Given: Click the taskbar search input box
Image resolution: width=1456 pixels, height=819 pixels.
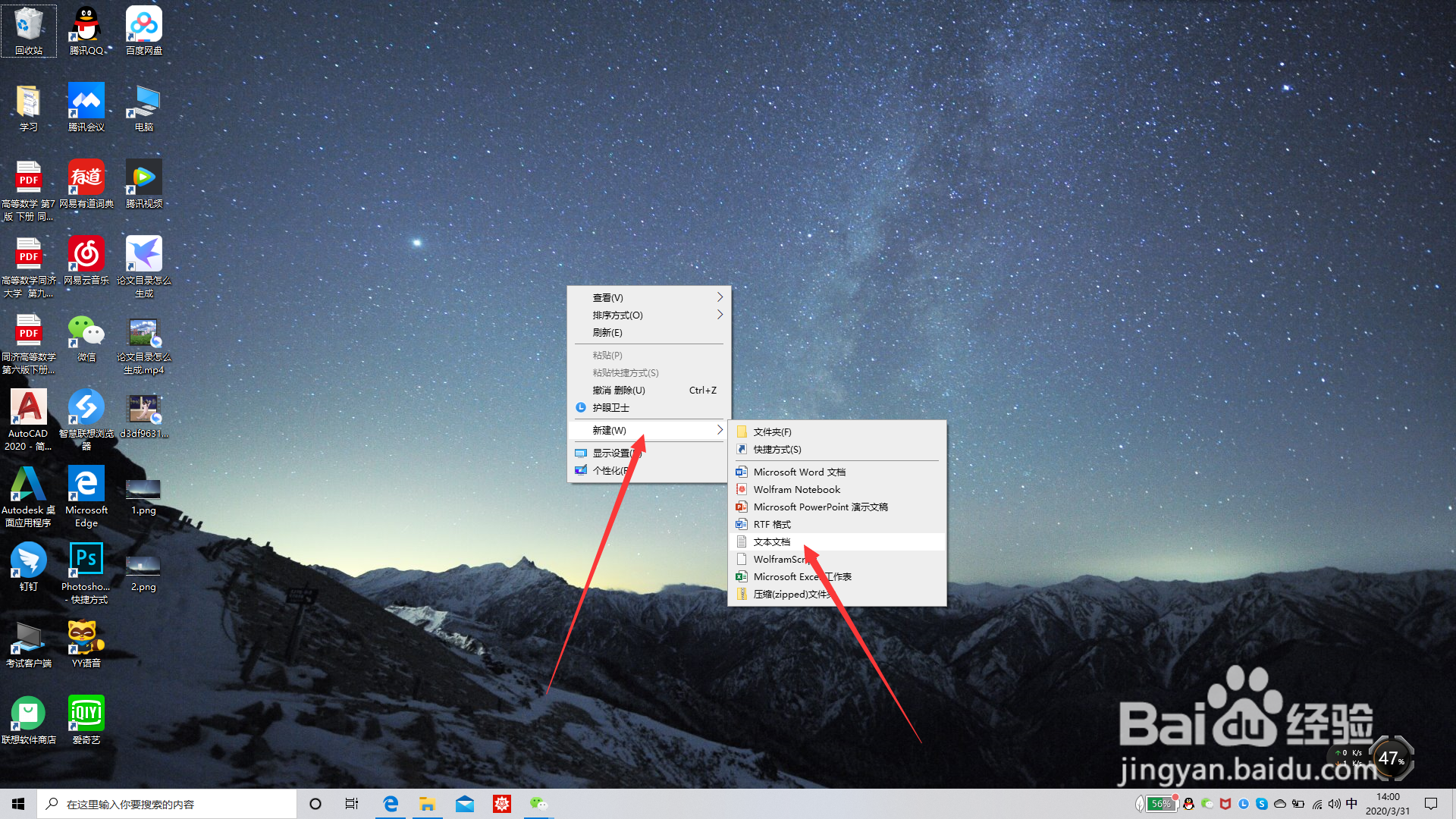Looking at the screenshot, I should coord(167,804).
